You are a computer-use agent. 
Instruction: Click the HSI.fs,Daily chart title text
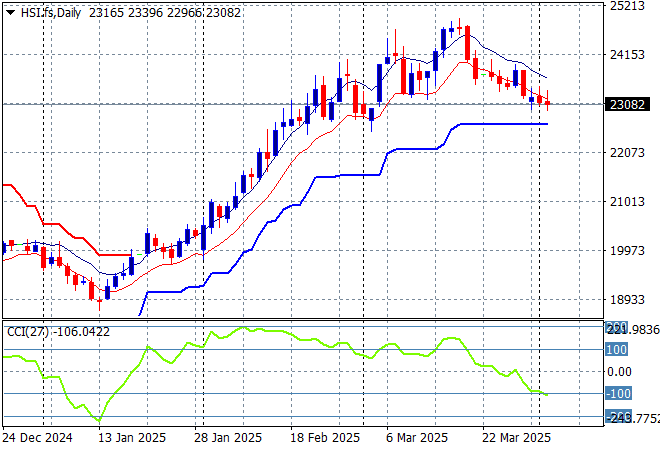(x=50, y=10)
